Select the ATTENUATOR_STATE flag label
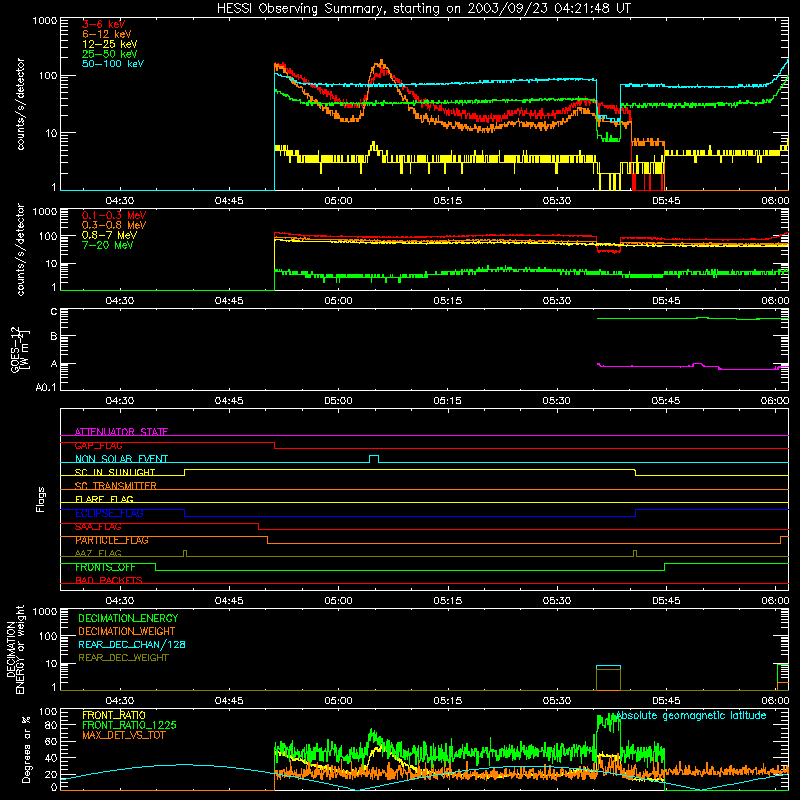 coord(121,432)
